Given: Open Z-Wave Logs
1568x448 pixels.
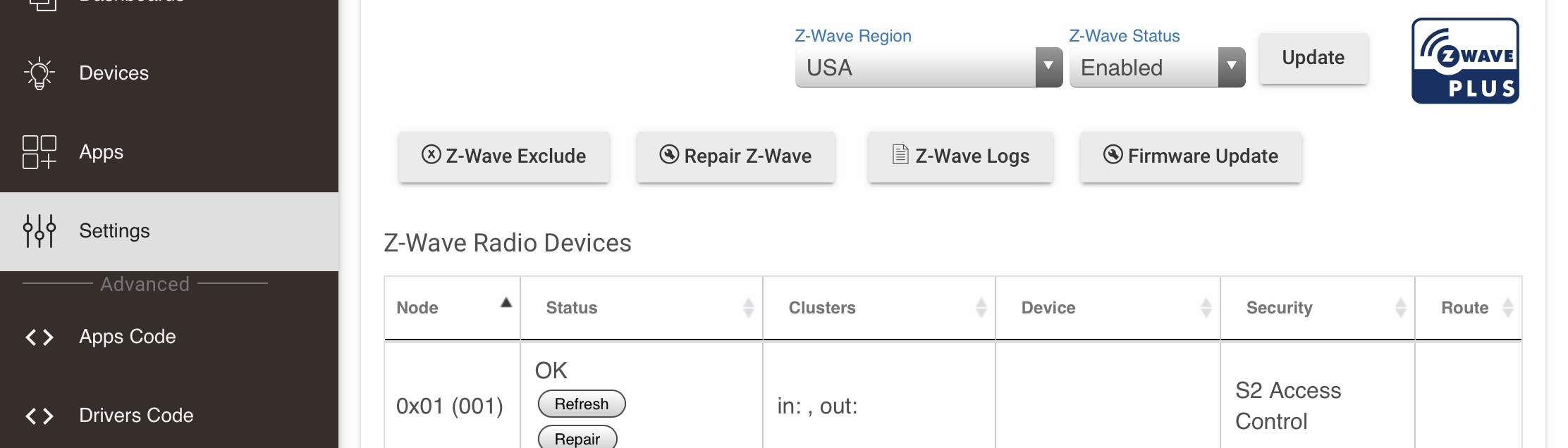Looking at the screenshot, I should point(960,156).
